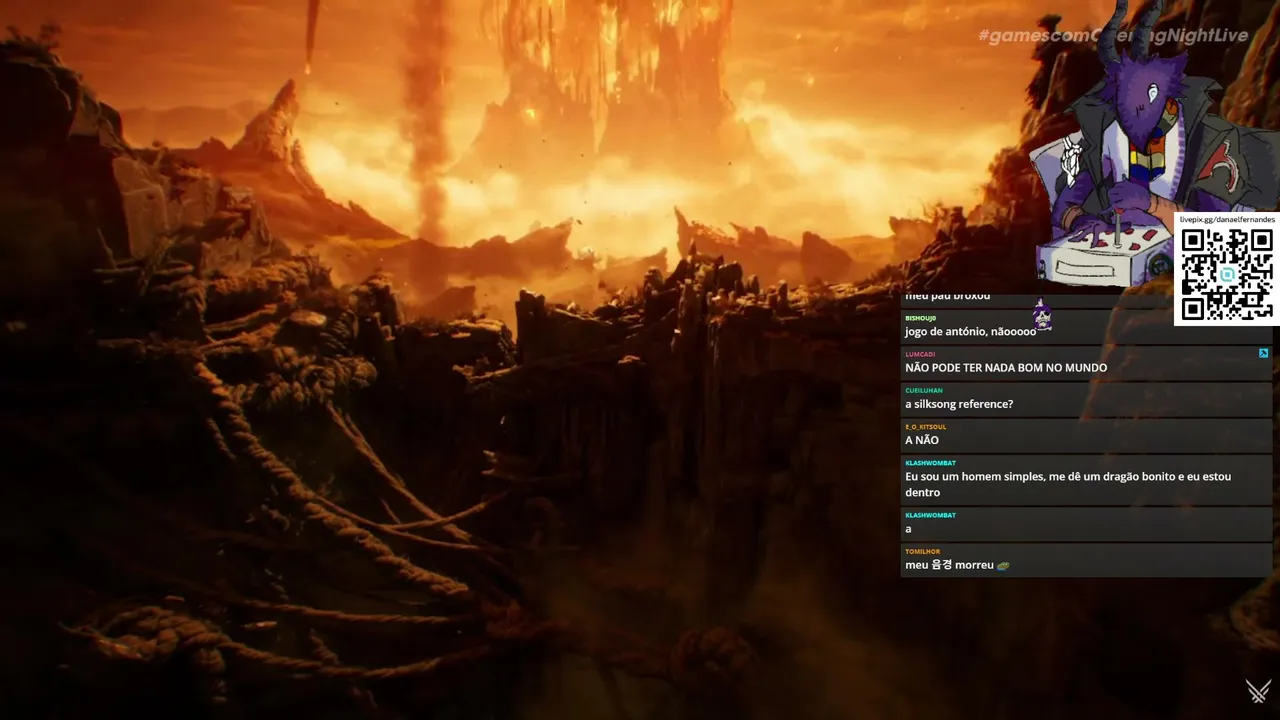The width and height of the screenshot is (1280, 720).
Task: Click the LivePix QR code
Action: (1227, 275)
